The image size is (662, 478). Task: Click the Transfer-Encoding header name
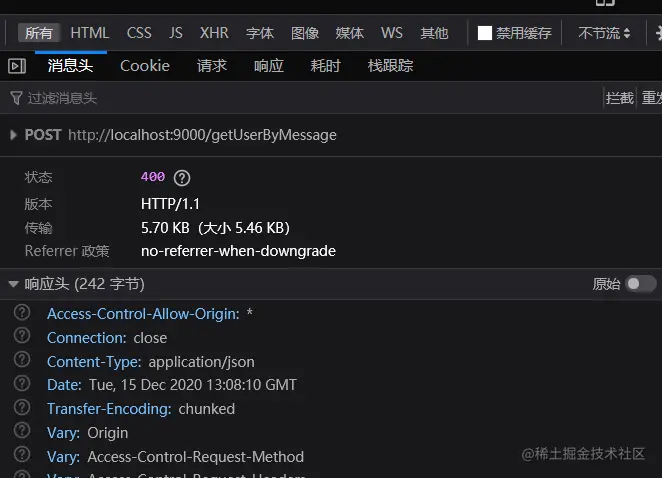tap(109, 409)
